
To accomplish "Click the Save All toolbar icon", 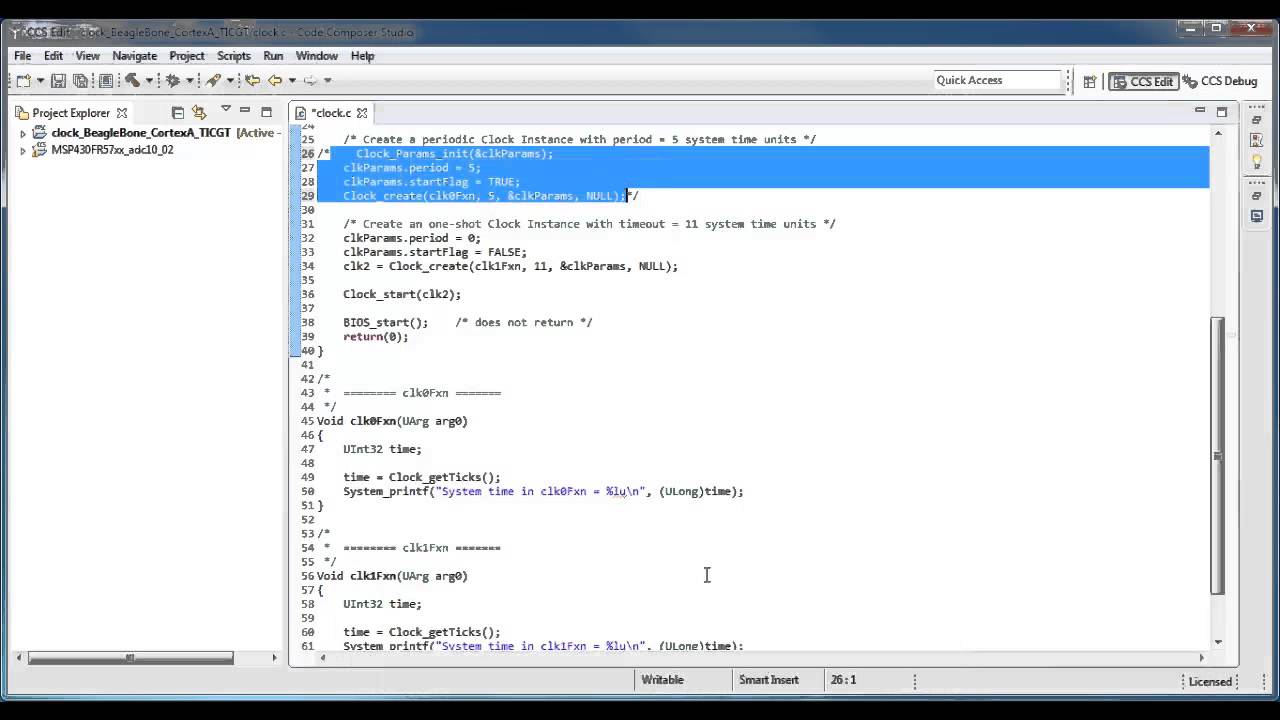I will pos(80,80).
